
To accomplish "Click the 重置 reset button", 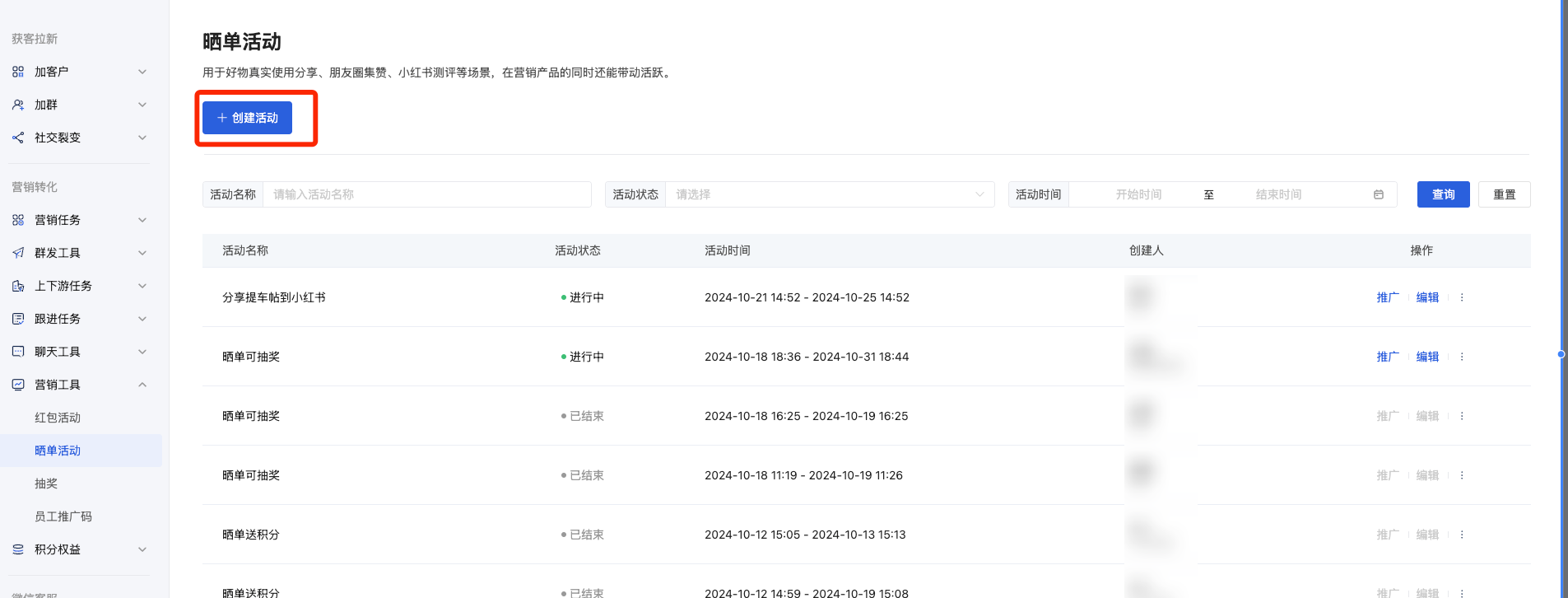I will point(1505,194).
